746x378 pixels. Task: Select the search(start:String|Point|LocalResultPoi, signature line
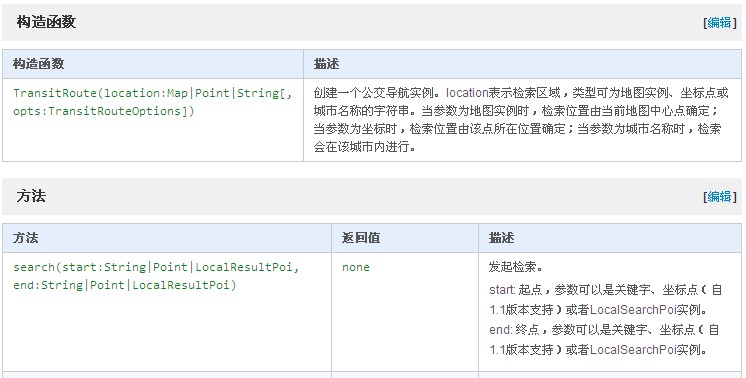[x=156, y=267]
